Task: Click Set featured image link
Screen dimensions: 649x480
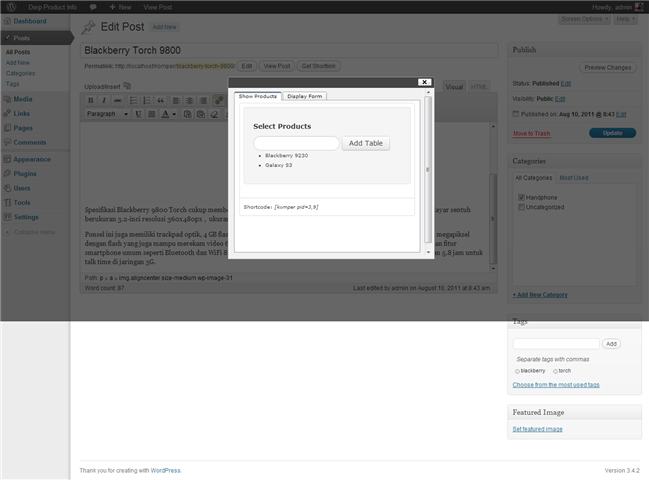Action: 537,429
